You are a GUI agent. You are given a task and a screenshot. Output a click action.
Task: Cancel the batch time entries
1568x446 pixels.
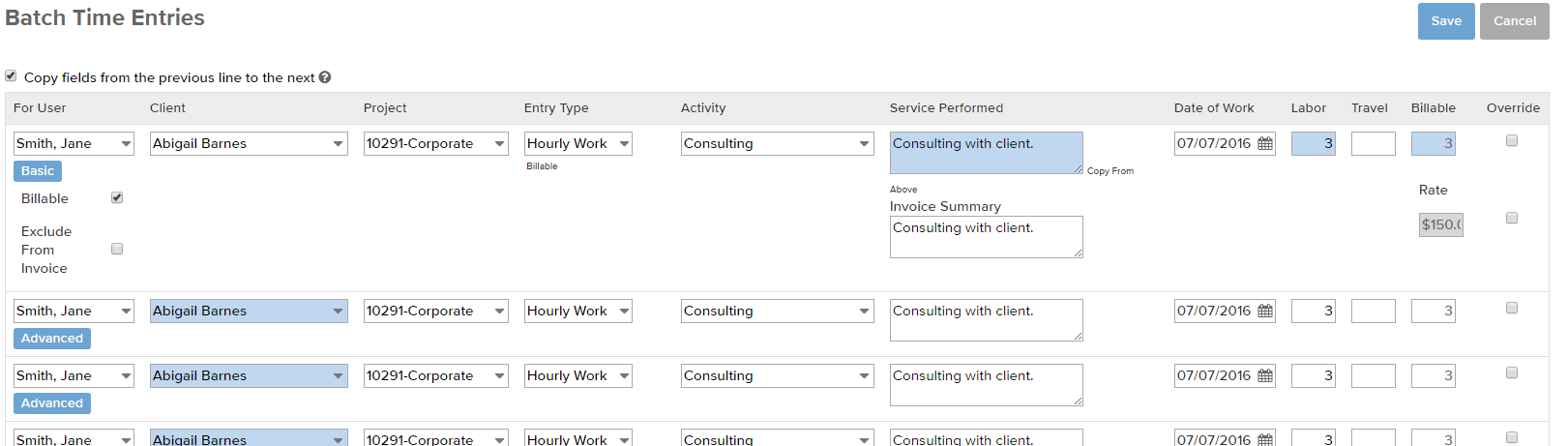tap(1515, 21)
